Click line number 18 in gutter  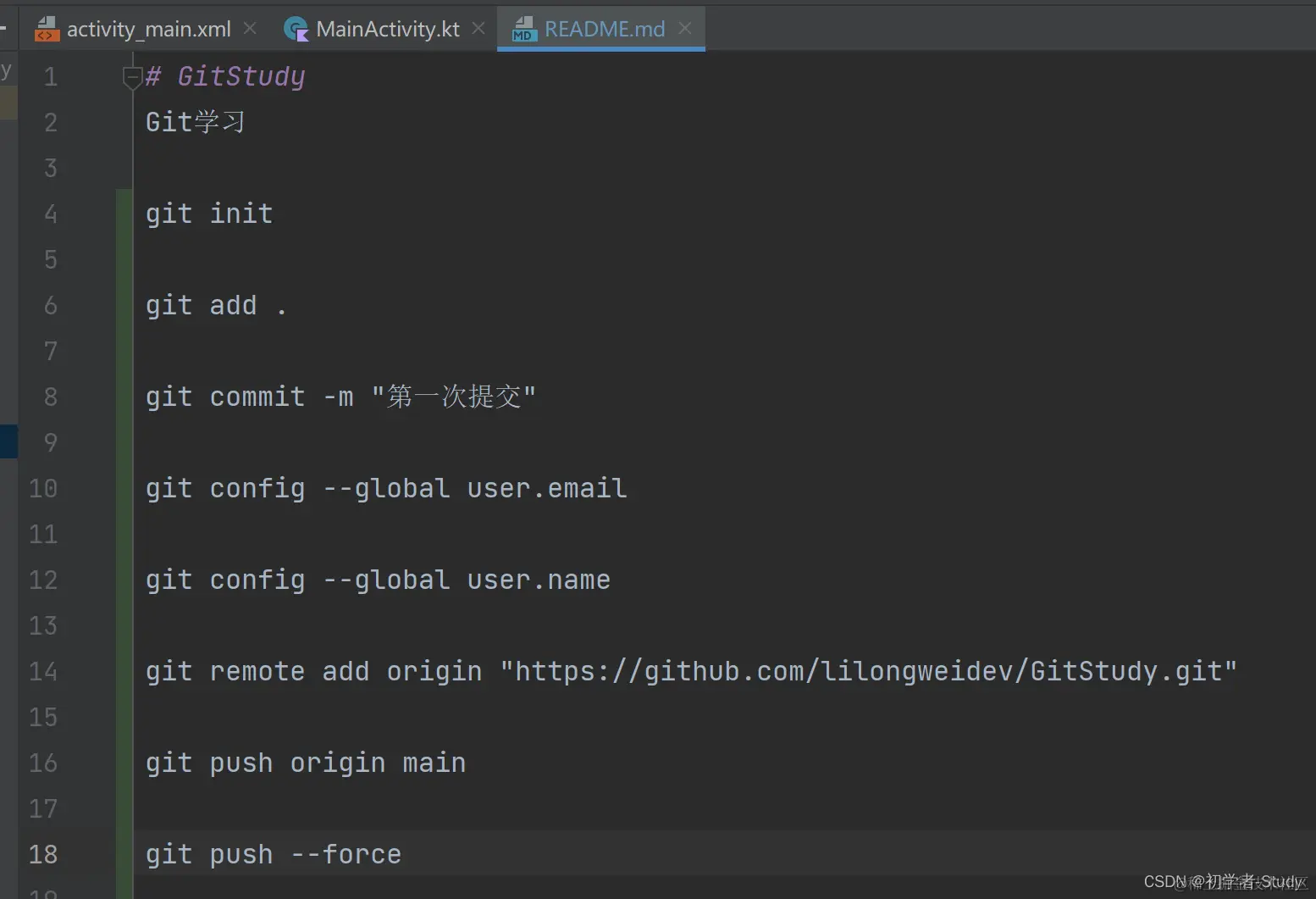[x=43, y=854]
